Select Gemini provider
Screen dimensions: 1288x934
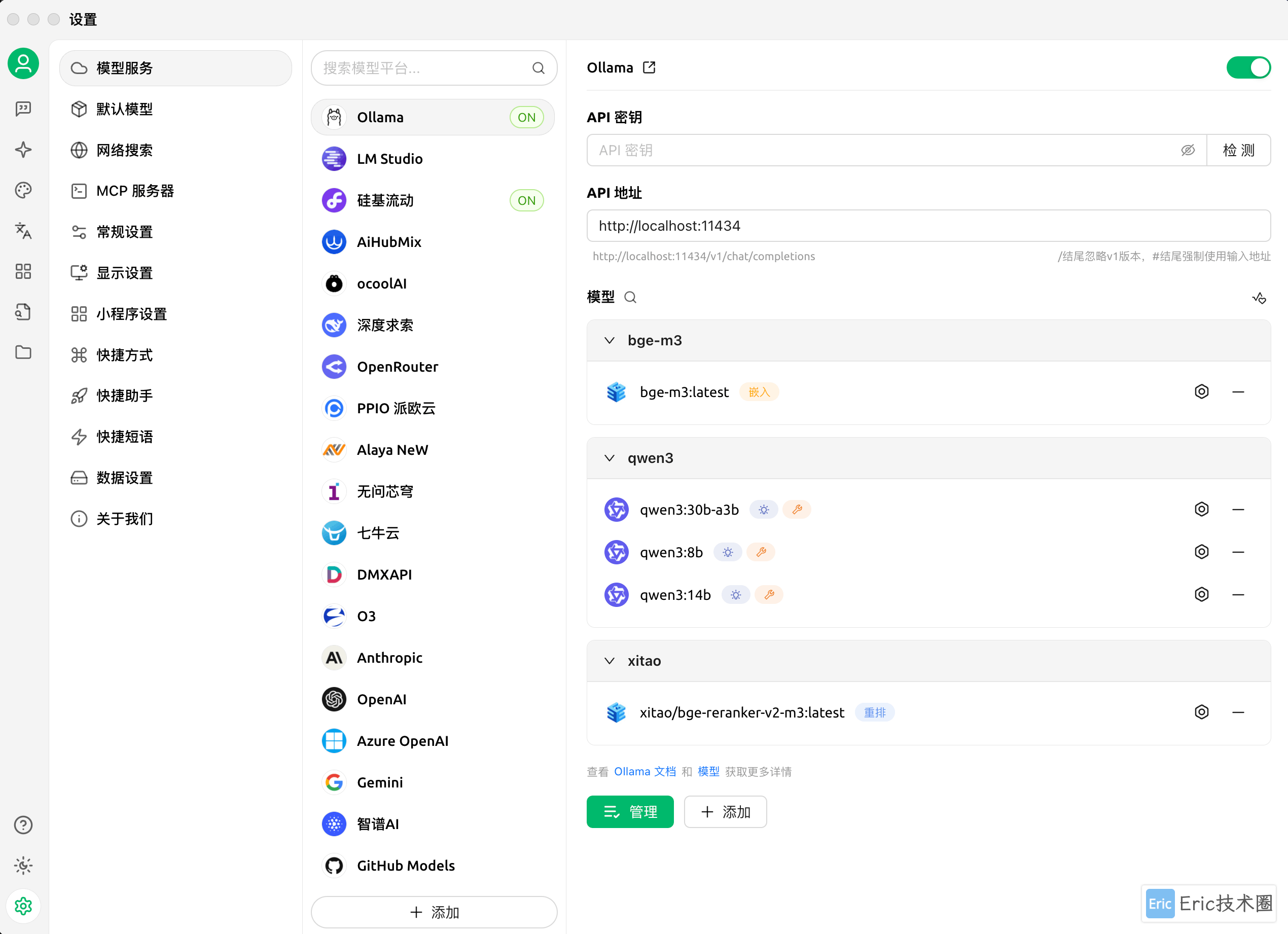433,782
